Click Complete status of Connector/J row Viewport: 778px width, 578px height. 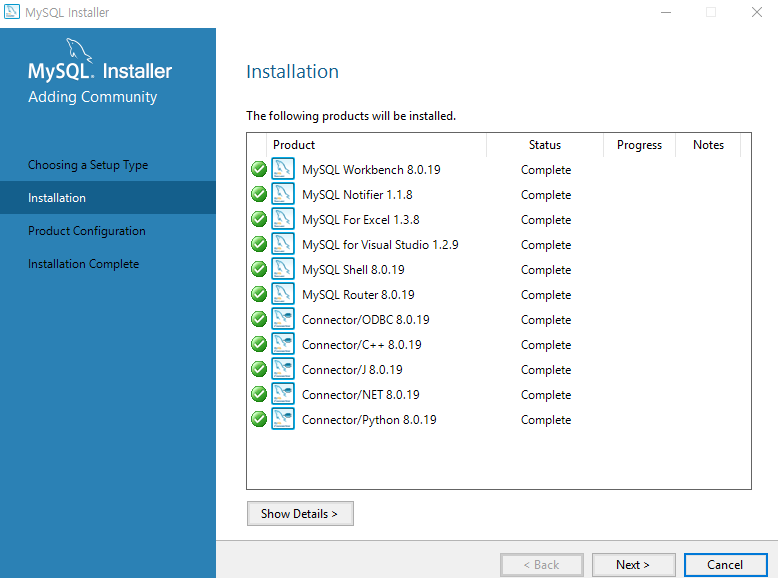click(546, 370)
